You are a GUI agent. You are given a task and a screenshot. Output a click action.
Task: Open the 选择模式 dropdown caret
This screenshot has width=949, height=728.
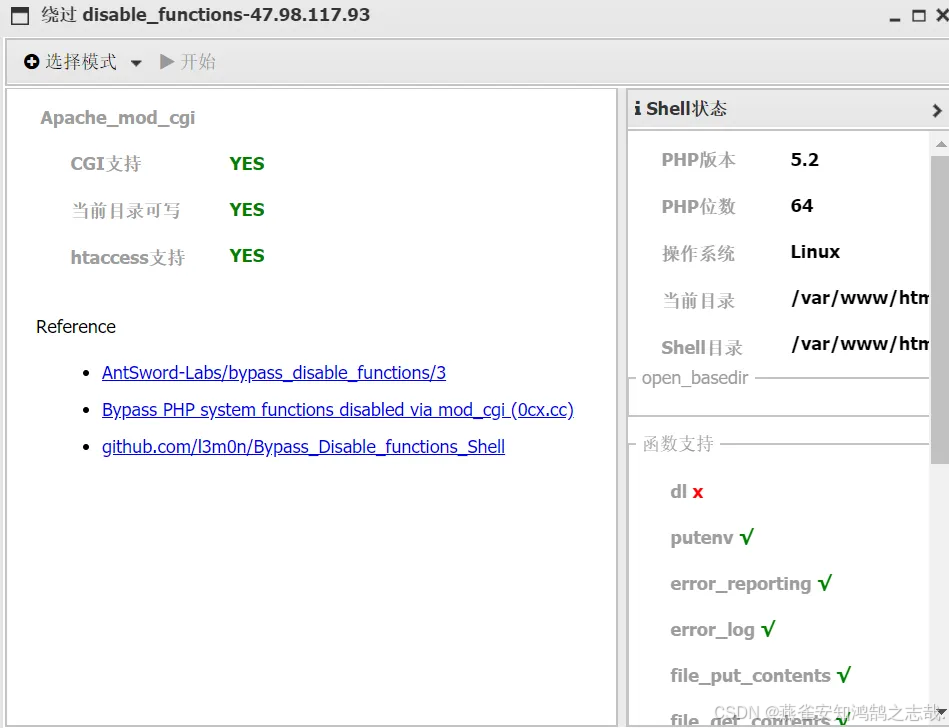pos(136,61)
